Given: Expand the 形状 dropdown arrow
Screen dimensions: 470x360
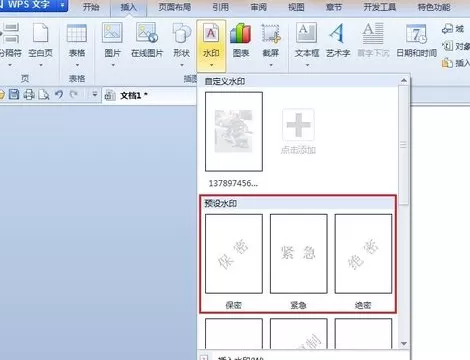Looking at the screenshot, I should coord(182,65).
